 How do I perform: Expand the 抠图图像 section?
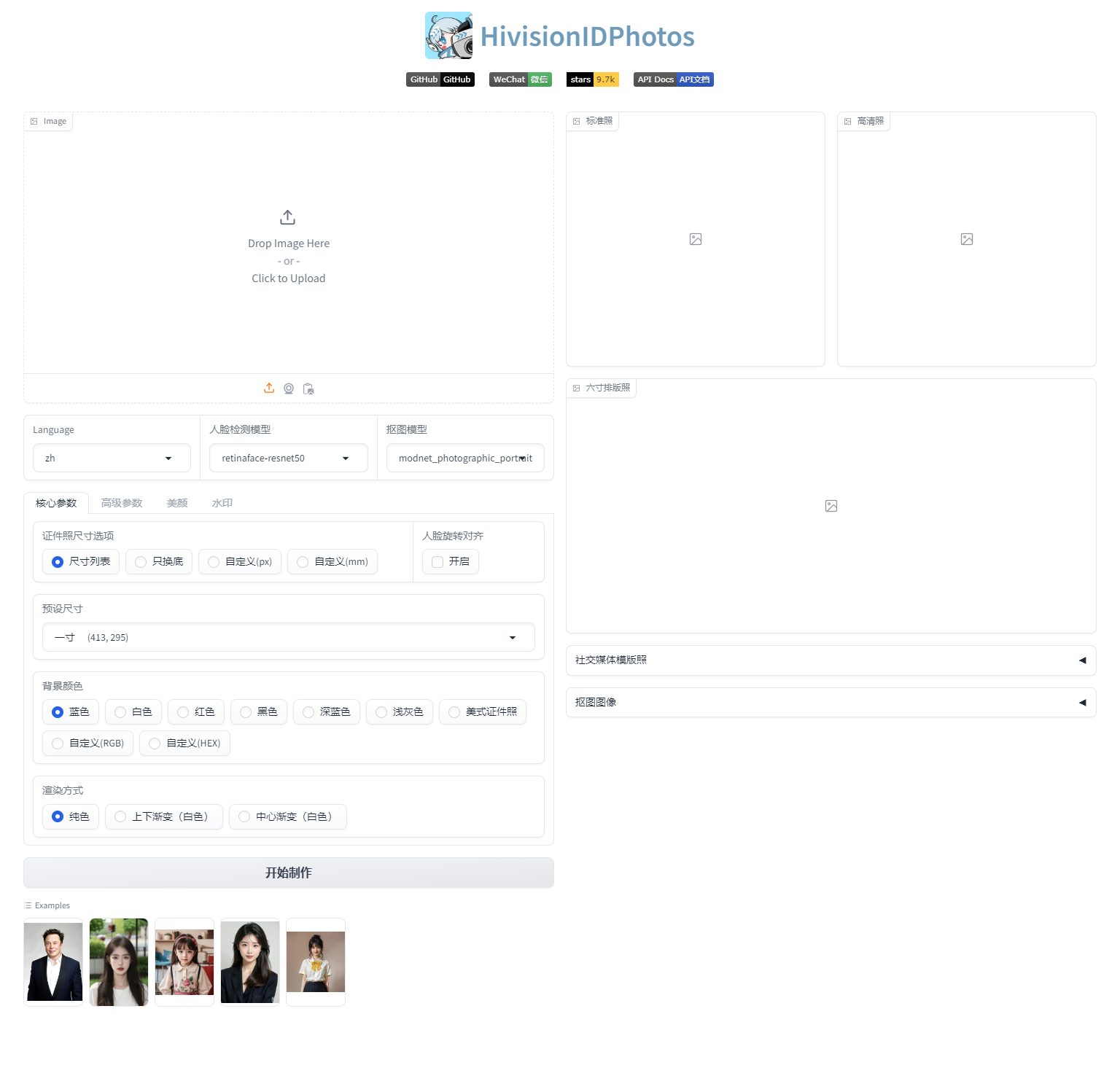pyautogui.click(x=831, y=702)
